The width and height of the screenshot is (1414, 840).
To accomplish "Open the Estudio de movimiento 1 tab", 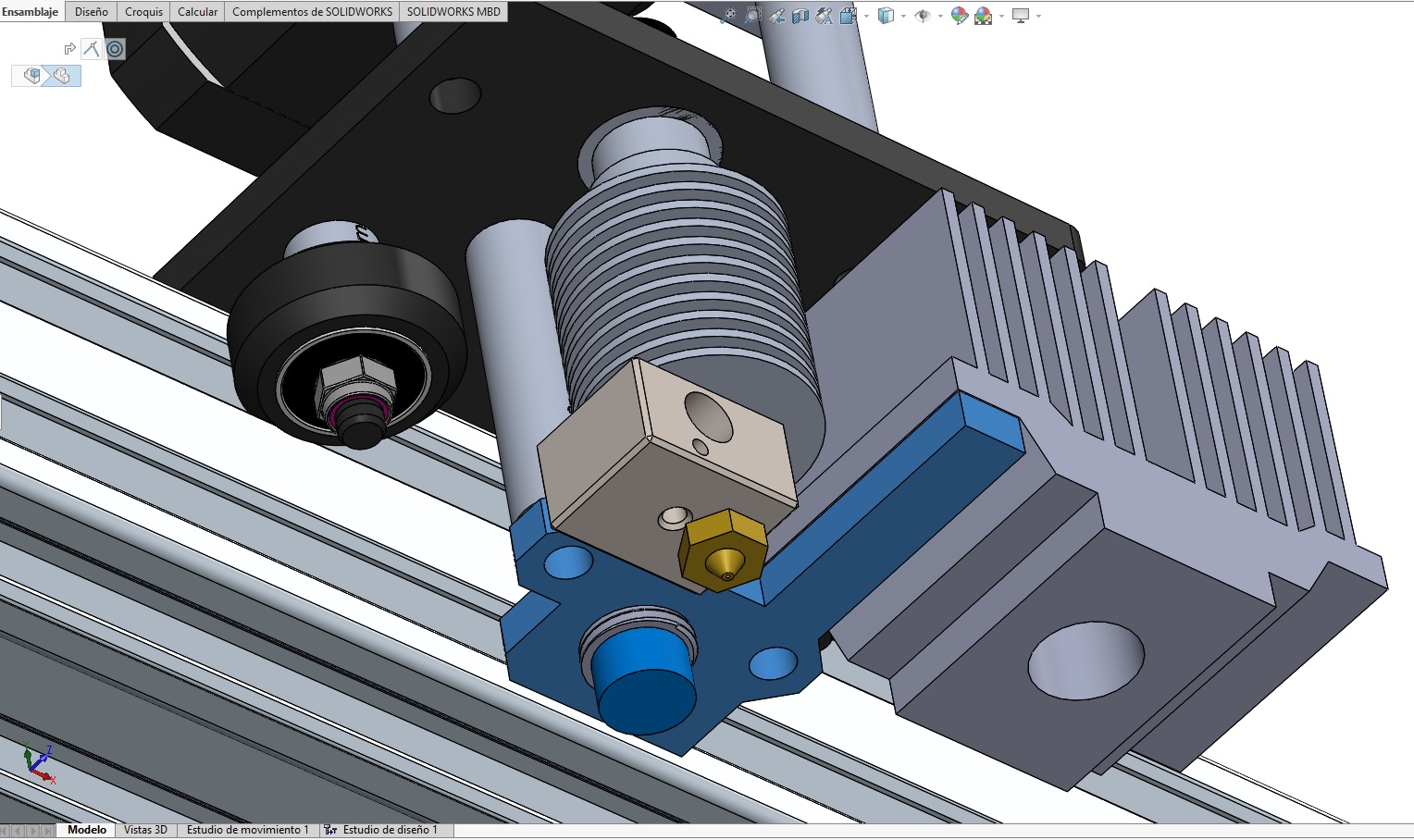I will tap(247, 830).
